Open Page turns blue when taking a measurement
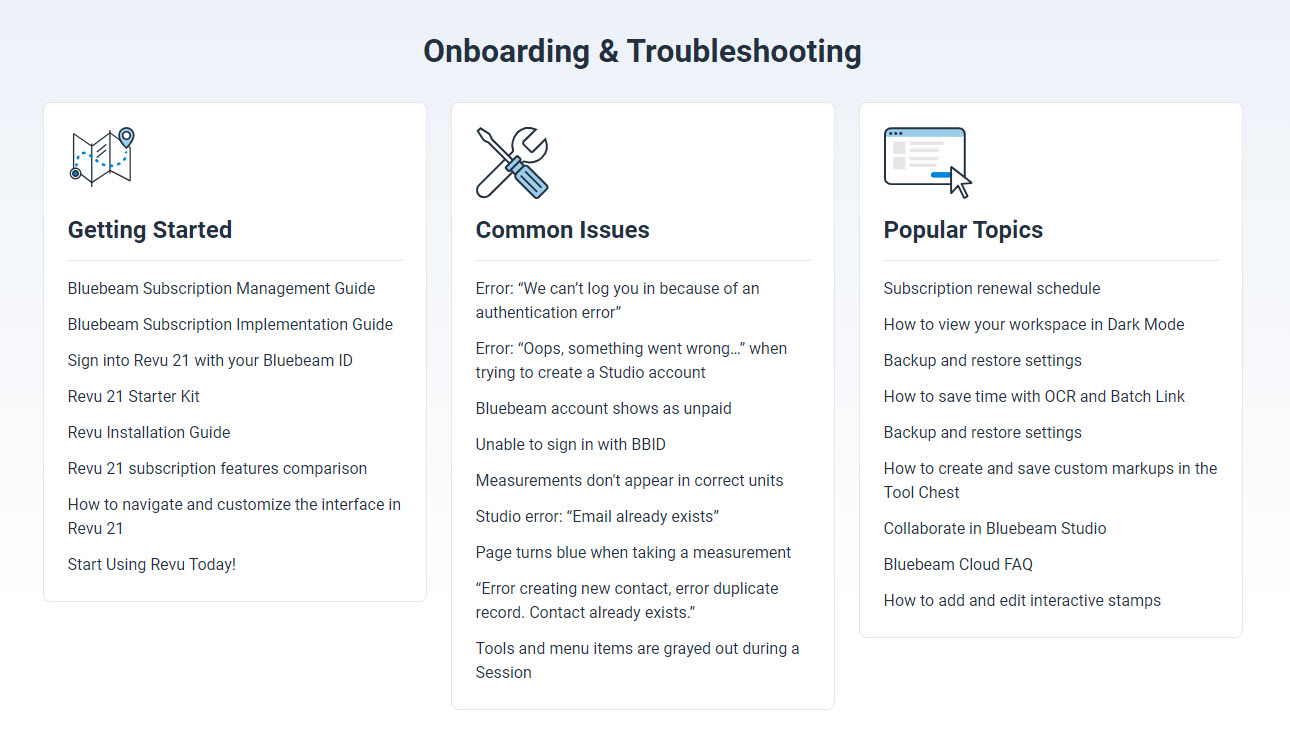The image size is (1290, 746). click(x=633, y=552)
